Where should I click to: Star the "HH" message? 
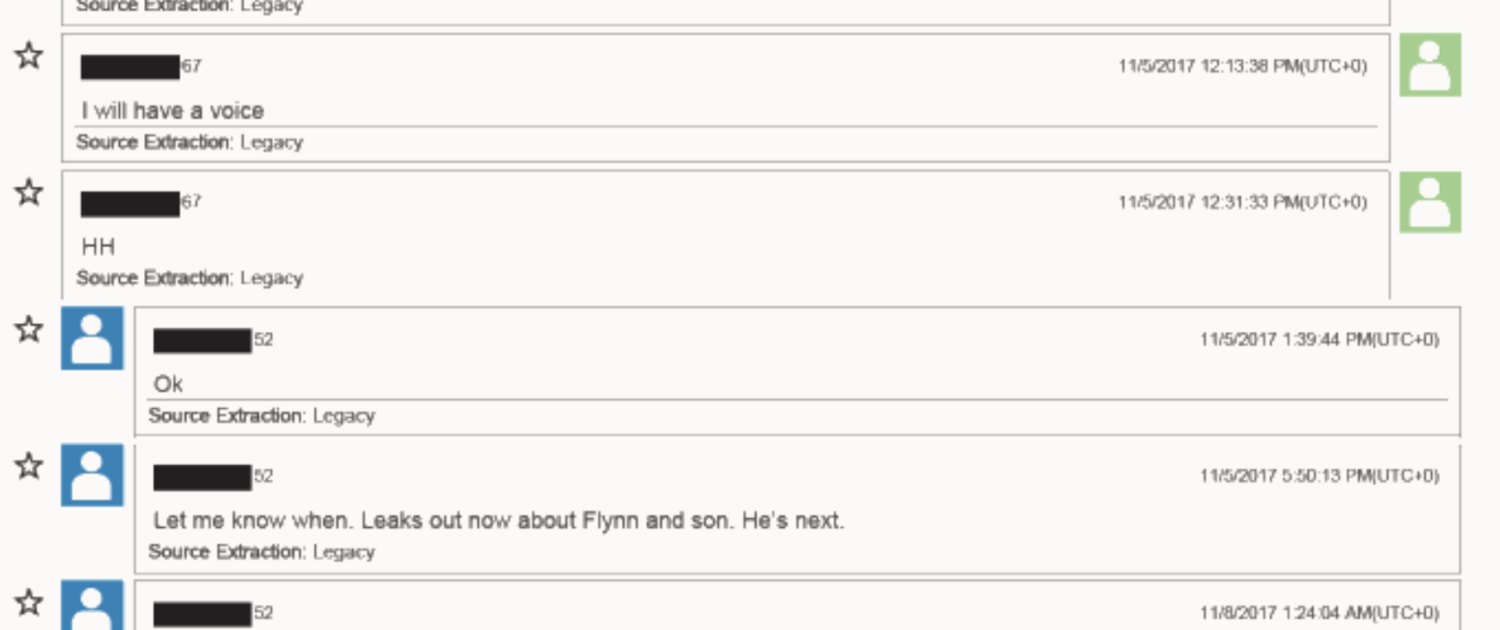(x=30, y=191)
